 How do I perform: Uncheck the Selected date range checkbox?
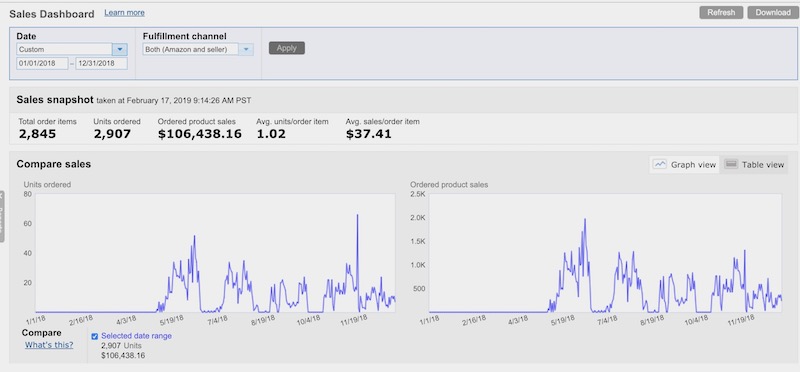[94, 336]
